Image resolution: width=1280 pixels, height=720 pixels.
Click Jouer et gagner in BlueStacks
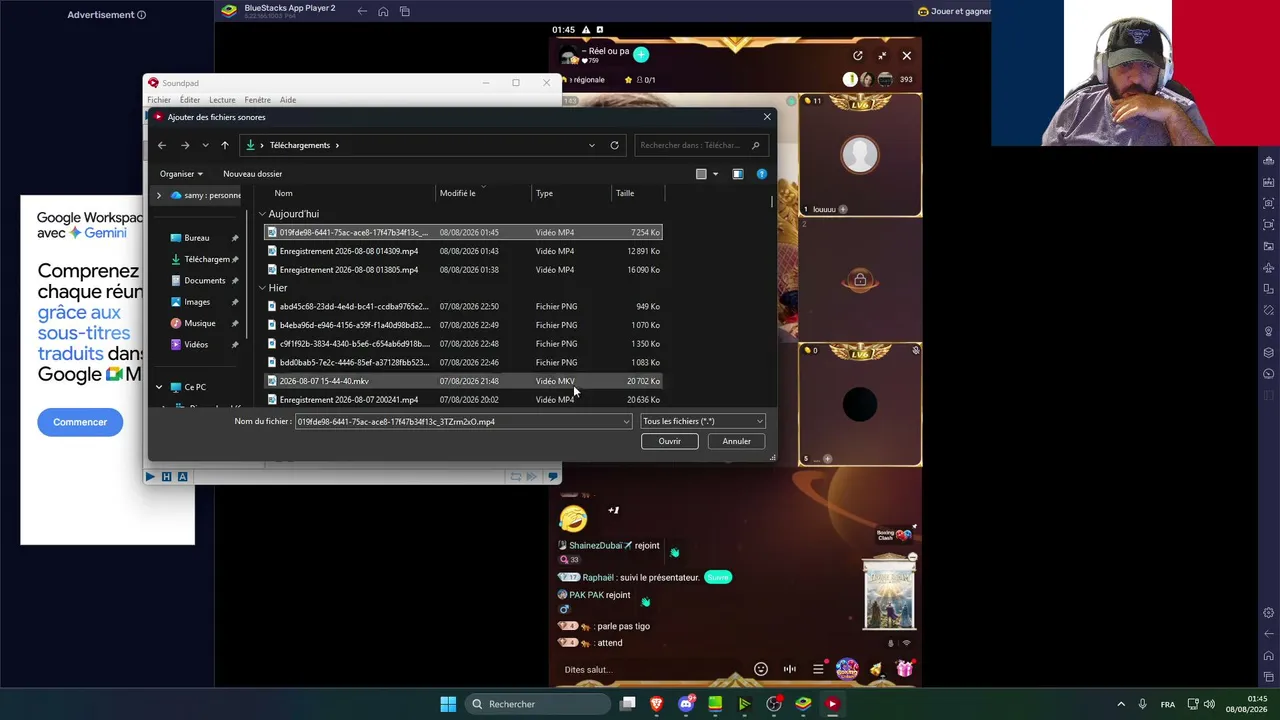point(954,12)
